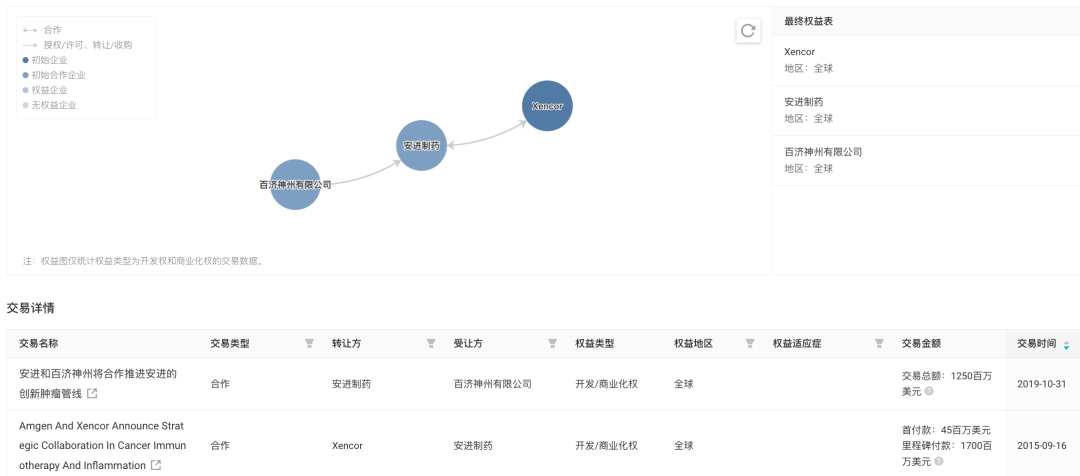This screenshot has width=1080, height=476.
Task: Click 初始企业 legend entry
Action: [45, 60]
